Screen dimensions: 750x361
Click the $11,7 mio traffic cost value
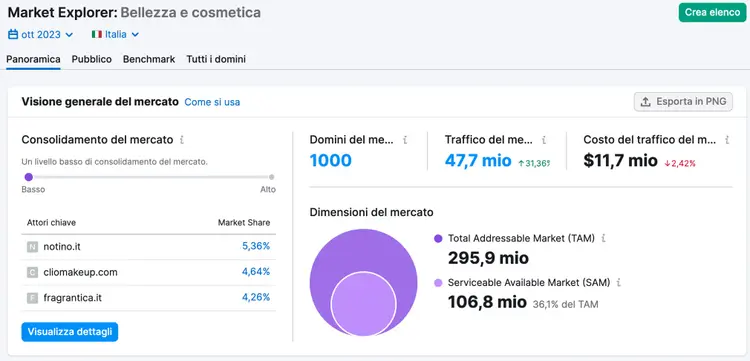pos(620,161)
